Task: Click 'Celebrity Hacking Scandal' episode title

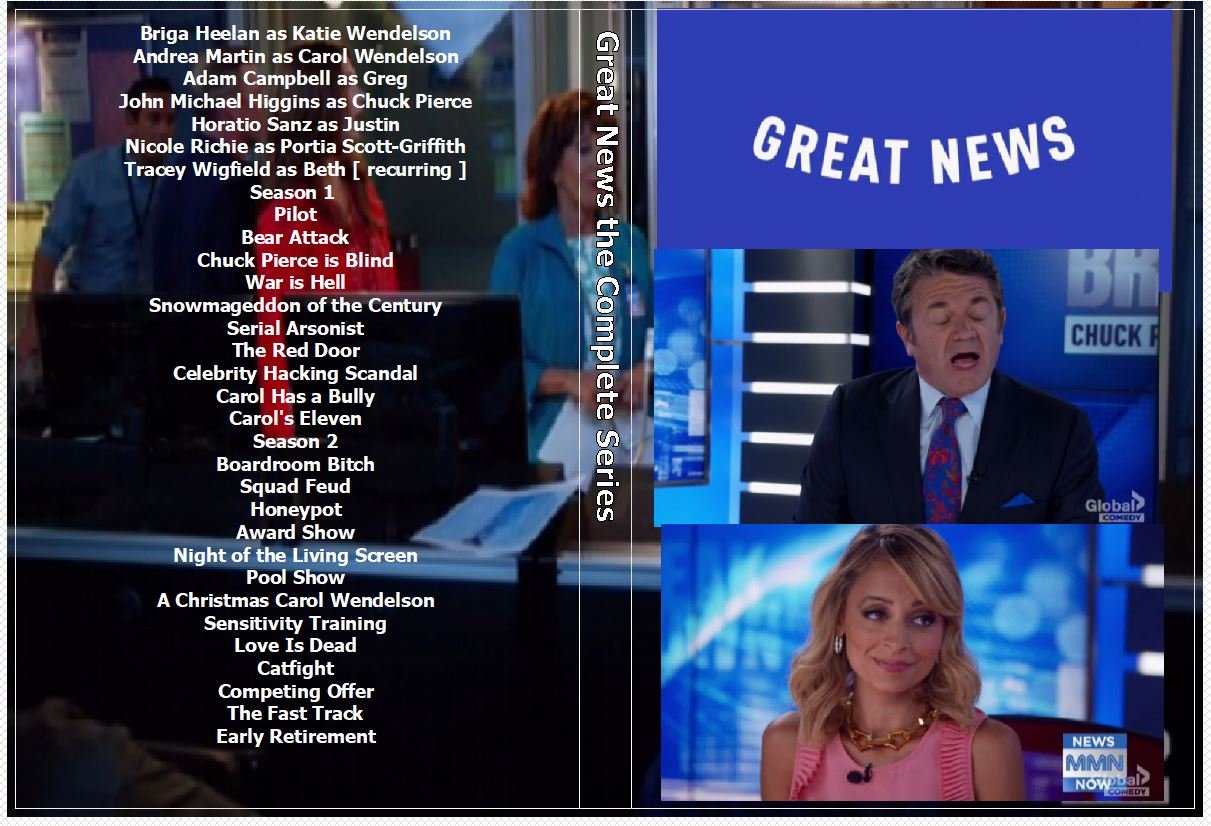Action: coord(295,374)
